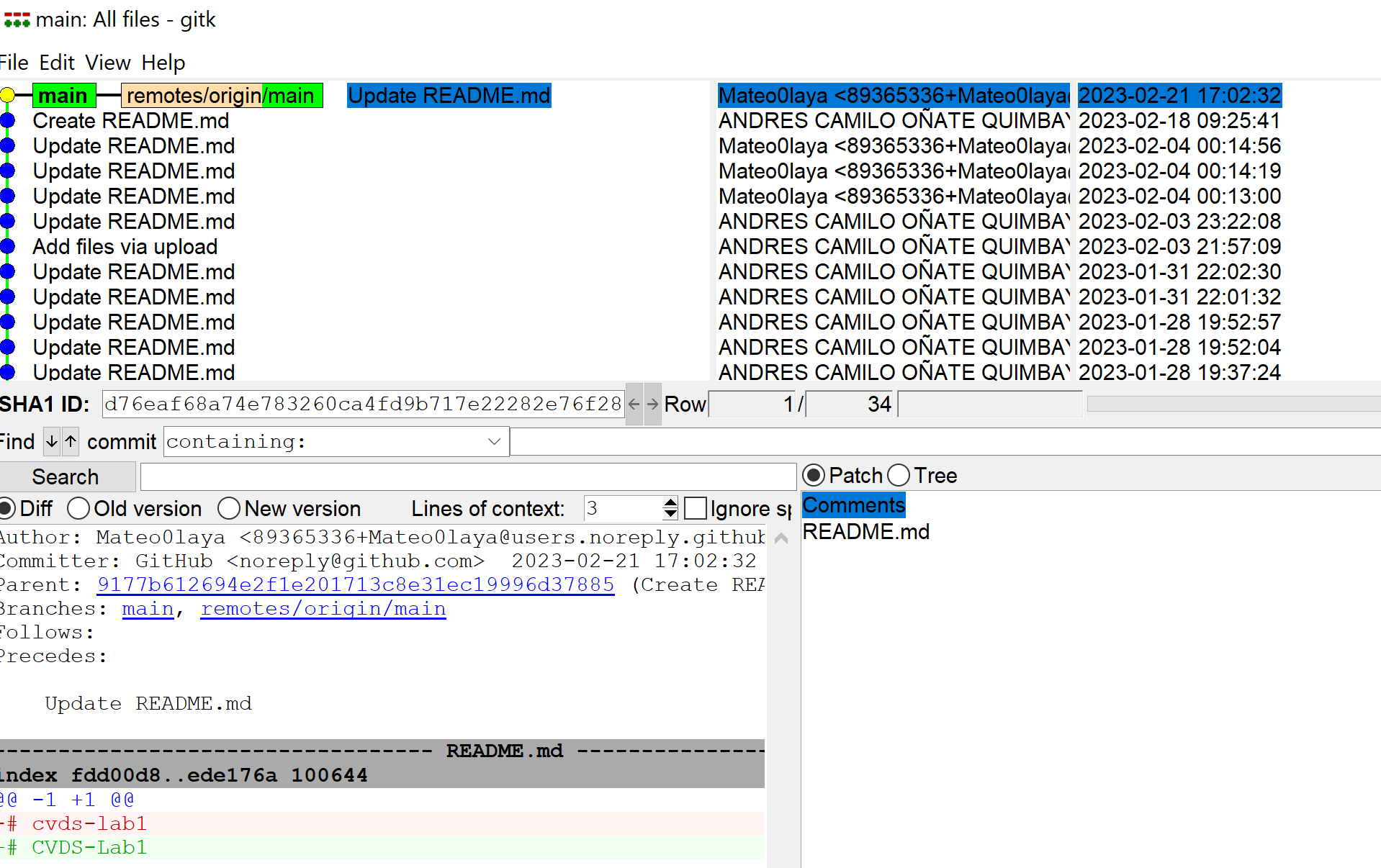Click the remotes/origin/main branch link

click(x=323, y=608)
